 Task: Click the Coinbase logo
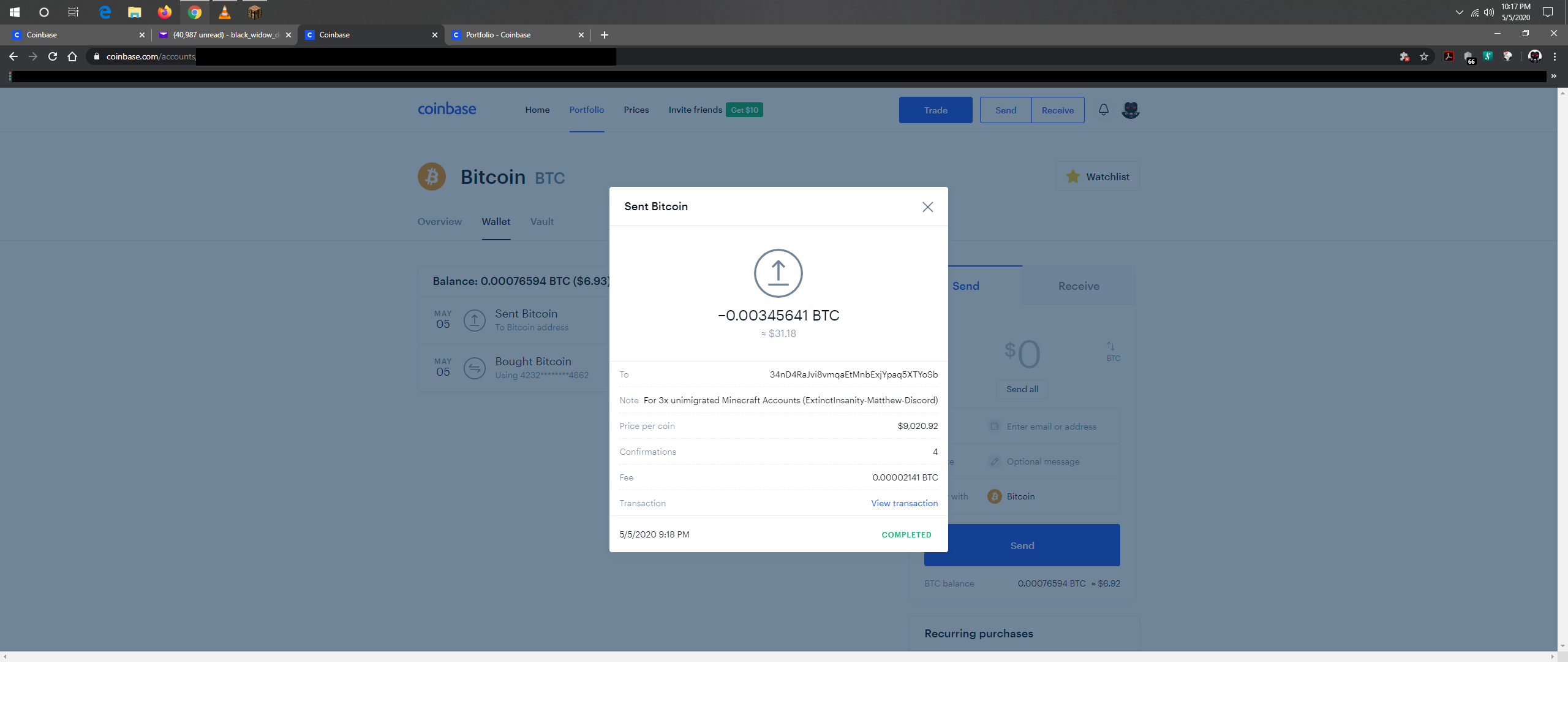click(x=447, y=109)
